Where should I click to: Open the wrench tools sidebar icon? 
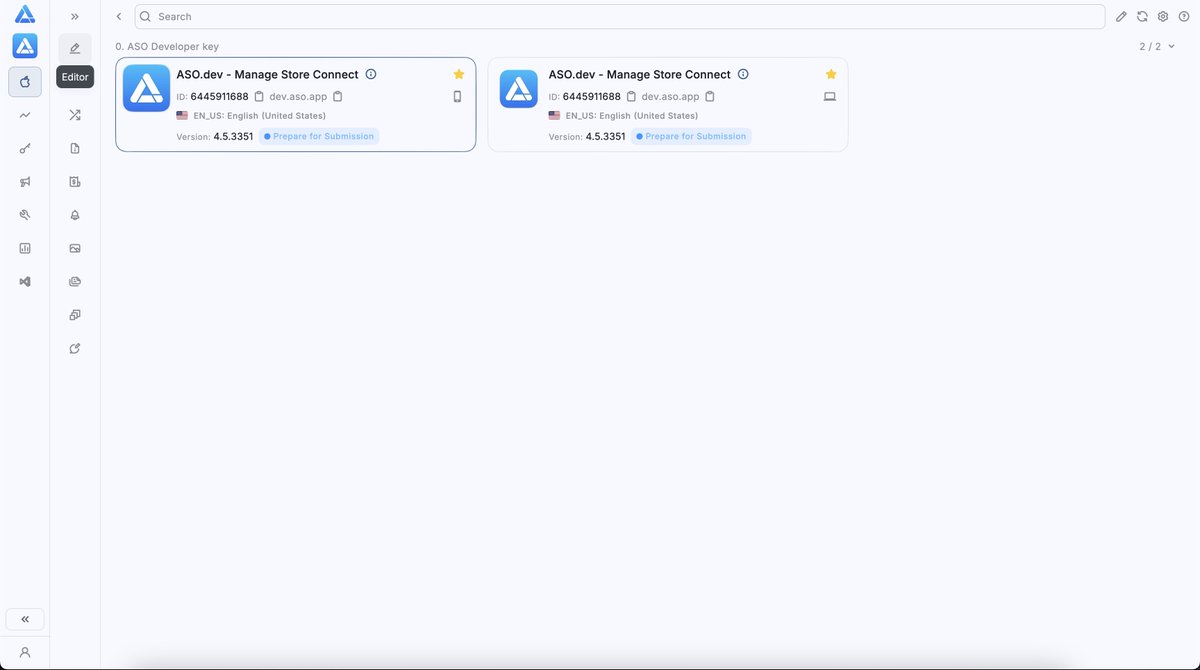[25, 215]
